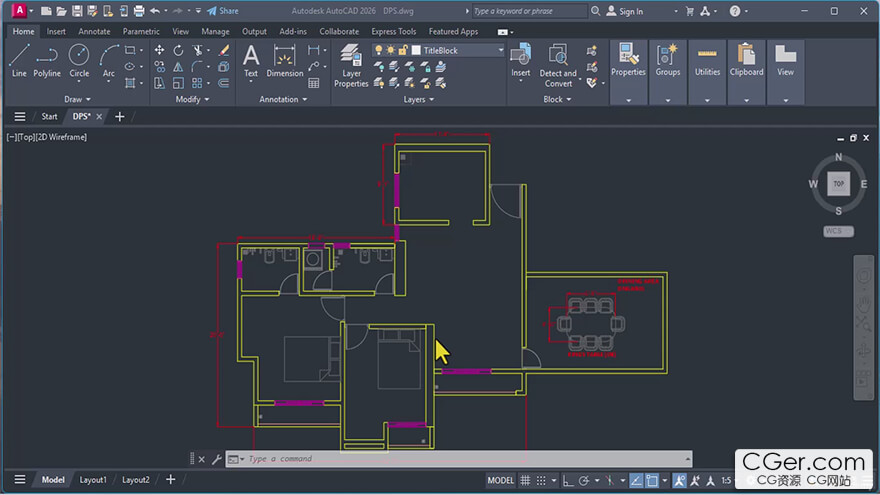Expand the Draw panel
Screen dimensions: 880x495
[x=77, y=99]
